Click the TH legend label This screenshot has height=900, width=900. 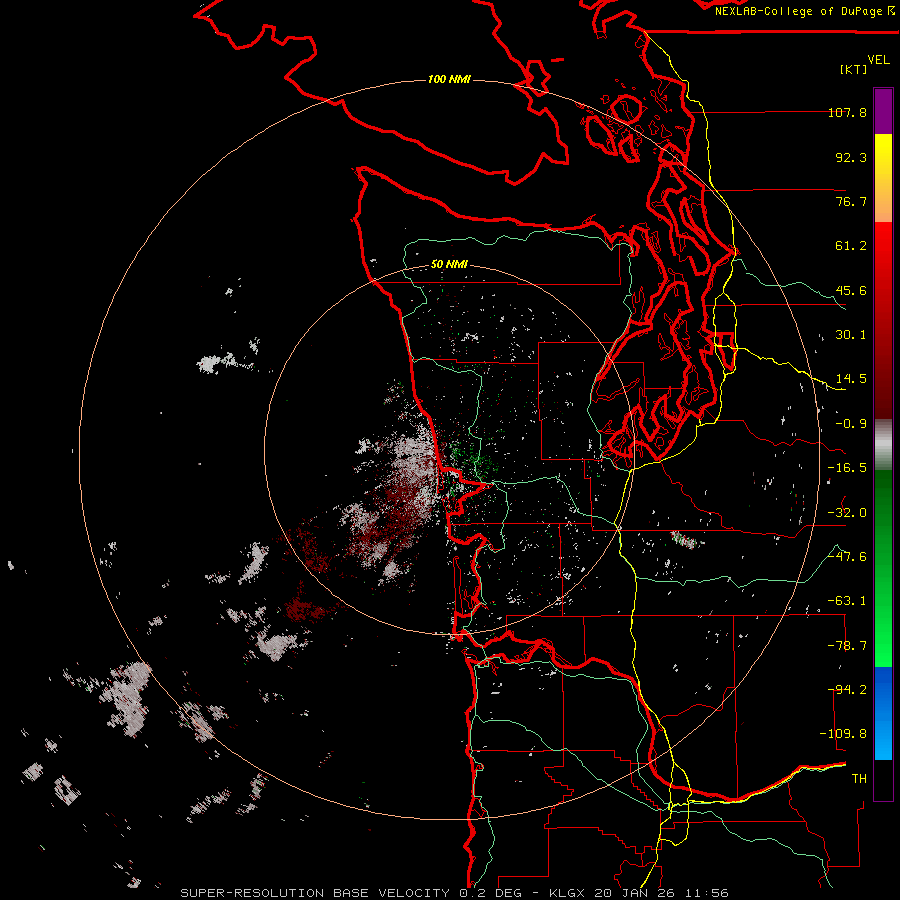pyautogui.click(x=859, y=779)
